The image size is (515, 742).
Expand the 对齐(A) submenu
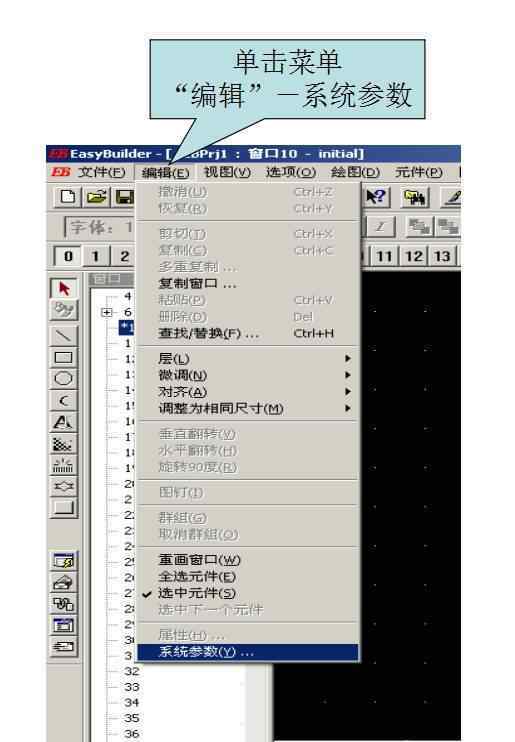[248, 392]
